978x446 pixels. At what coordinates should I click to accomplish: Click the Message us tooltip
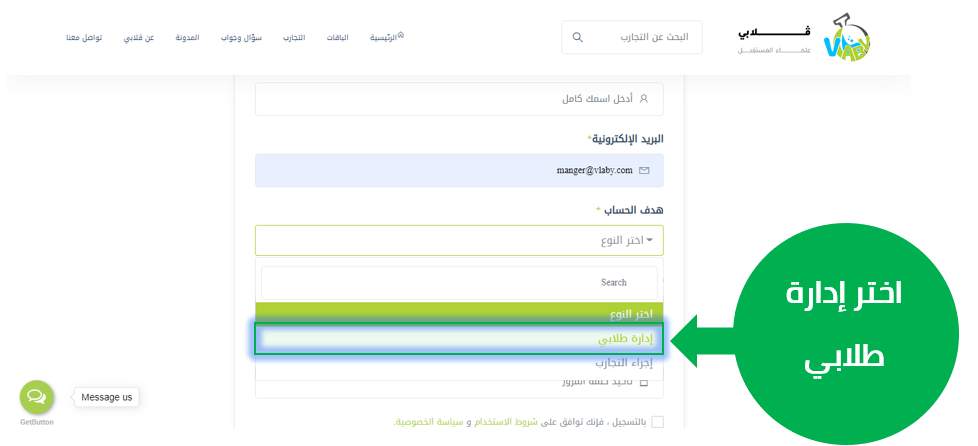[106, 397]
